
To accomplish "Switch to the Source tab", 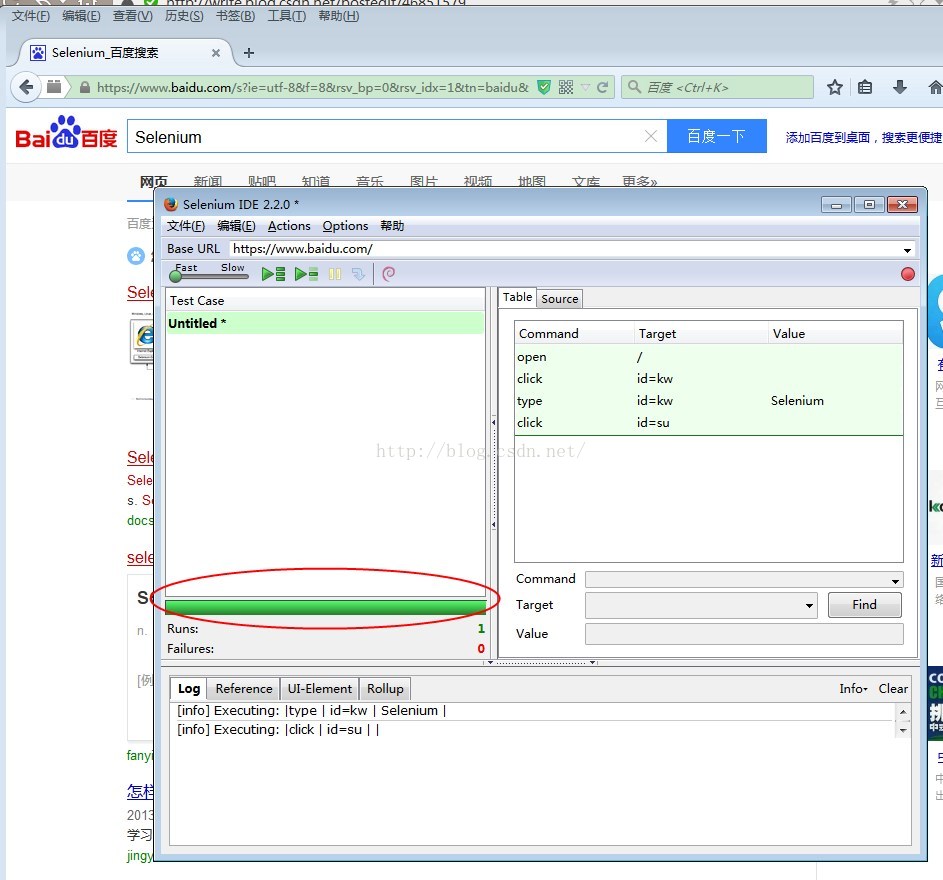I will pos(559,299).
